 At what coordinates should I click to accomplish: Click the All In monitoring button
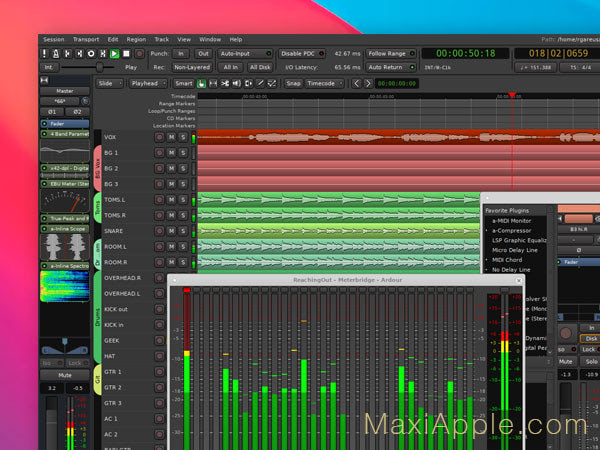(x=231, y=67)
